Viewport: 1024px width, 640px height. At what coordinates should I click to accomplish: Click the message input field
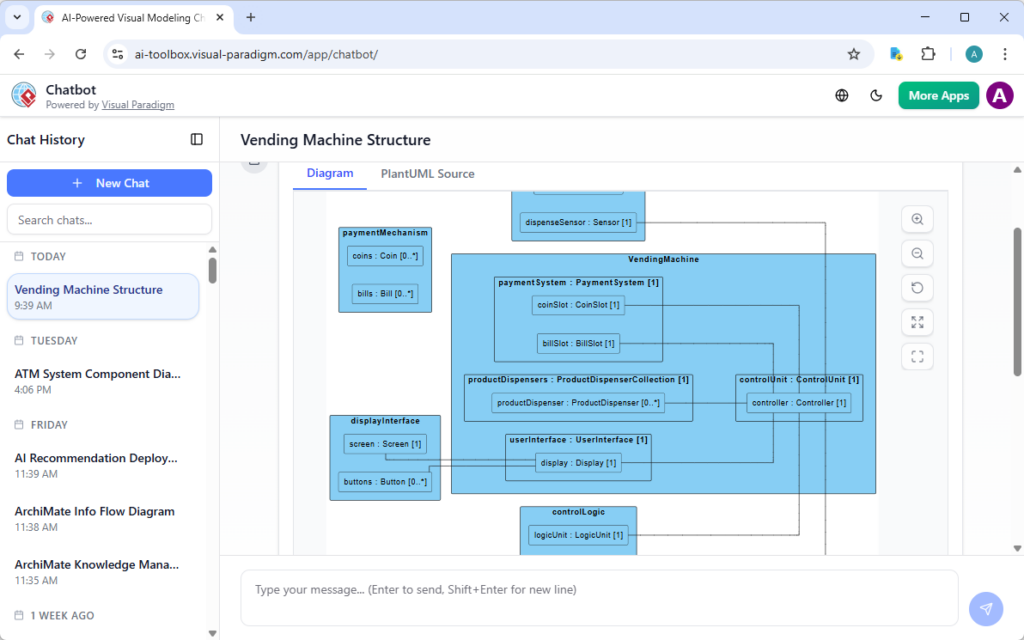pyautogui.click(x=598, y=597)
